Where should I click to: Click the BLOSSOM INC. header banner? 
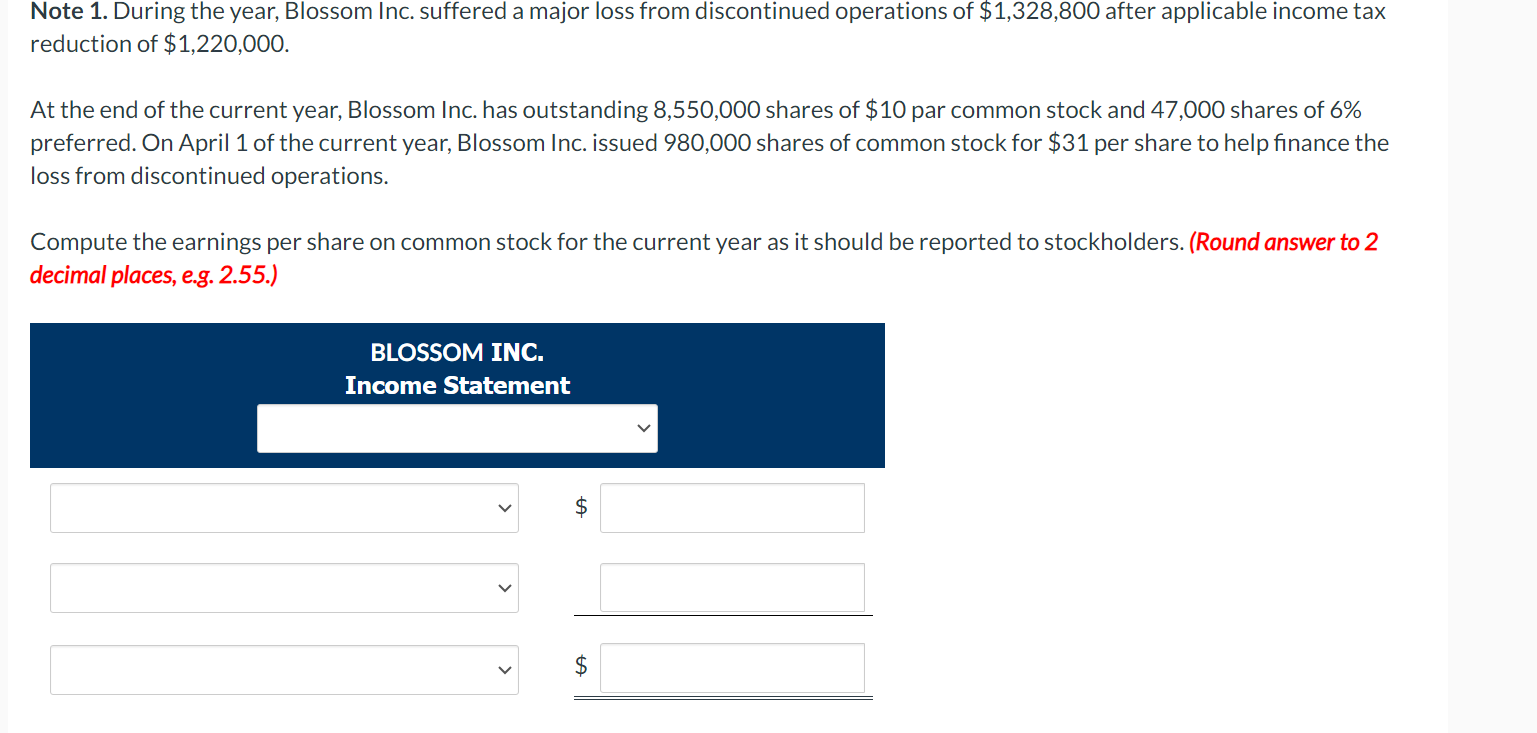(457, 352)
